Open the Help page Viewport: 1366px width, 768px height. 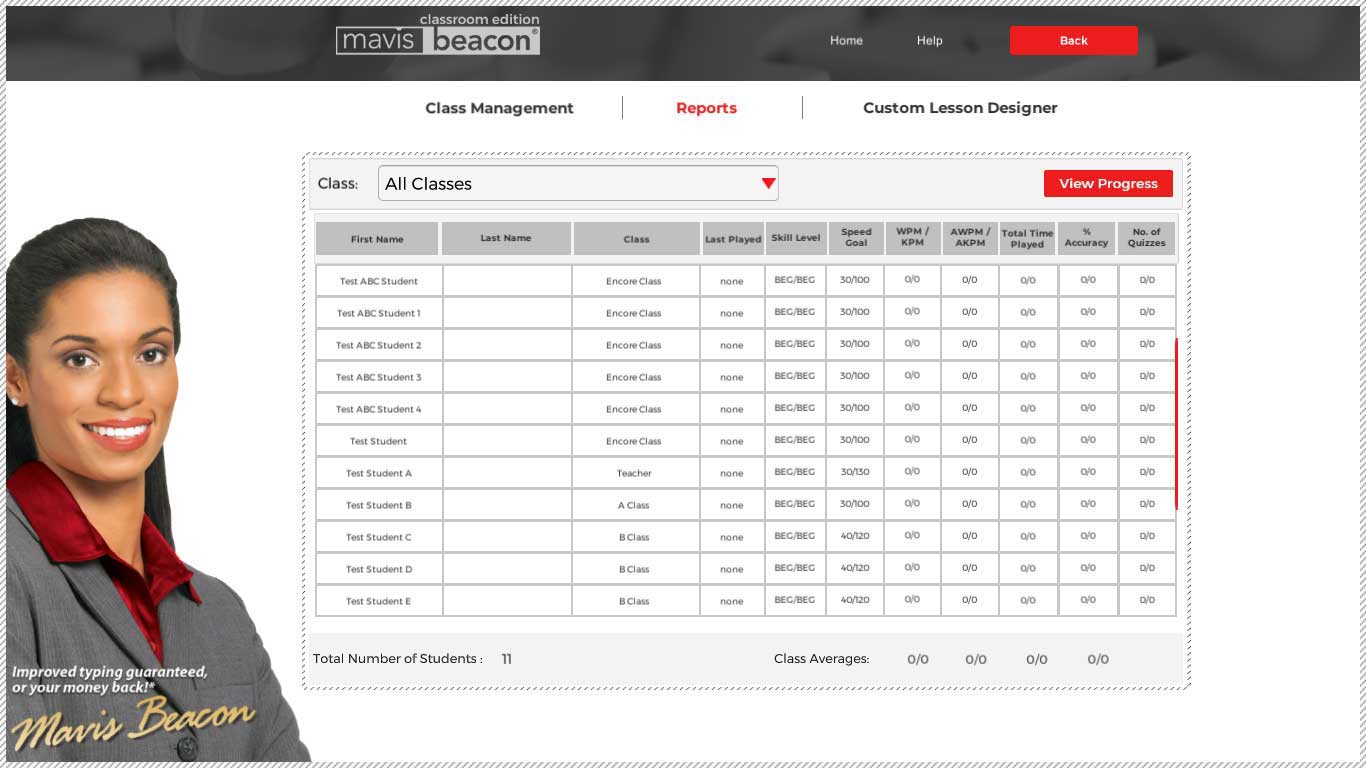(x=929, y=40)
